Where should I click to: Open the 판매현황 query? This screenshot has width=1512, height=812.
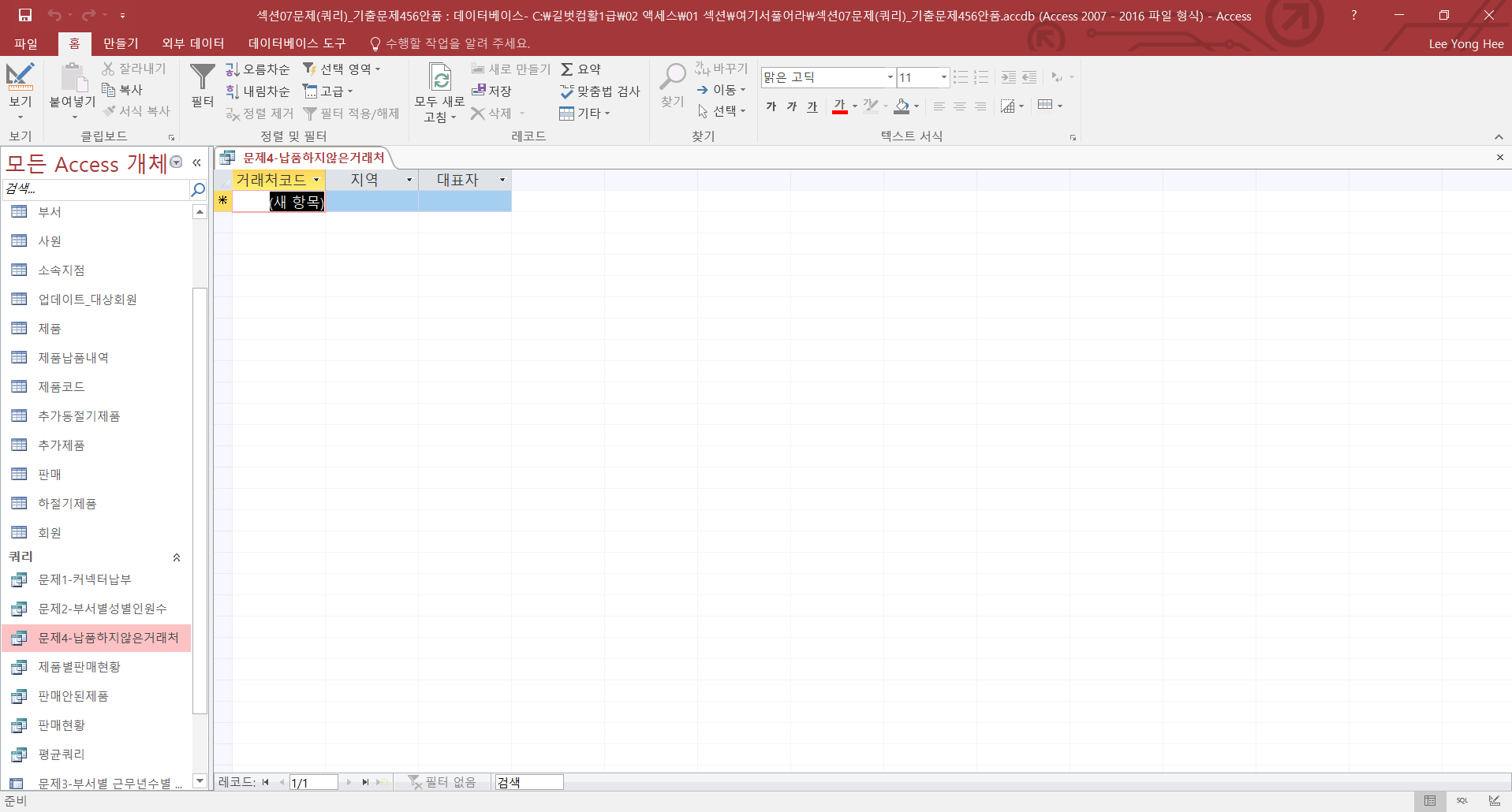coord(62,725)
